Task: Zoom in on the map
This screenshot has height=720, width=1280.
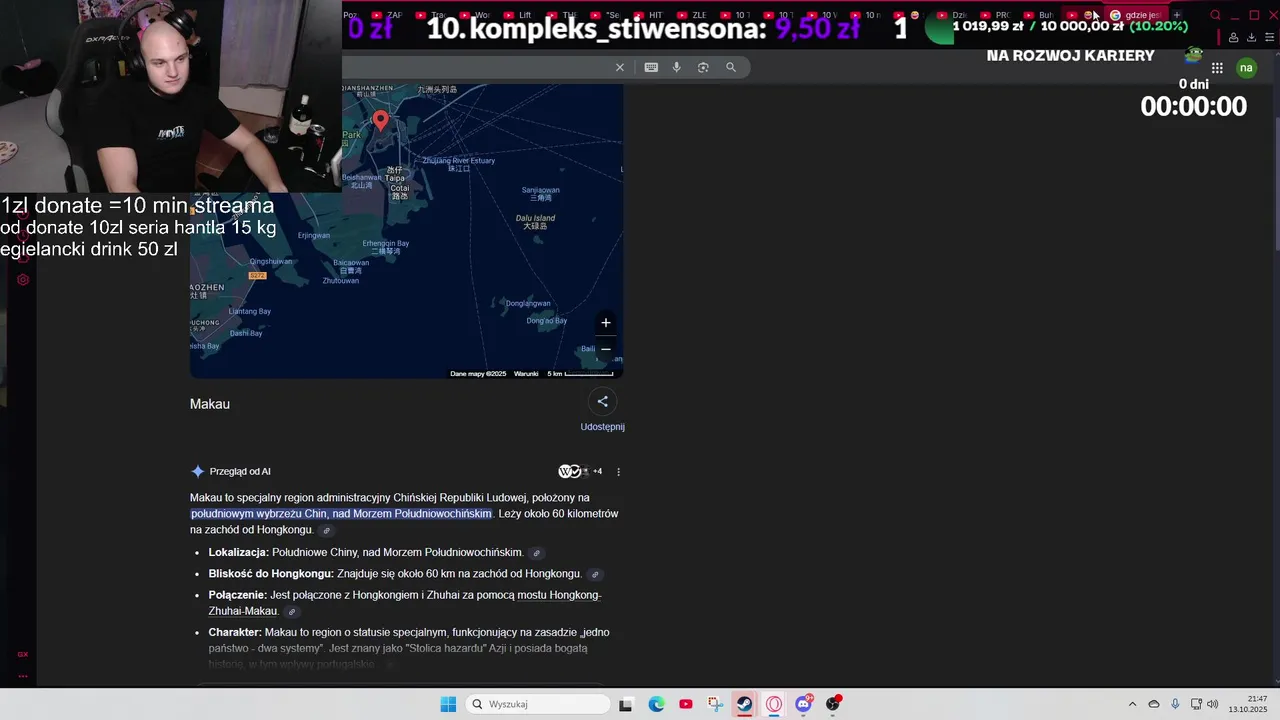Action: tap(605, 323)
